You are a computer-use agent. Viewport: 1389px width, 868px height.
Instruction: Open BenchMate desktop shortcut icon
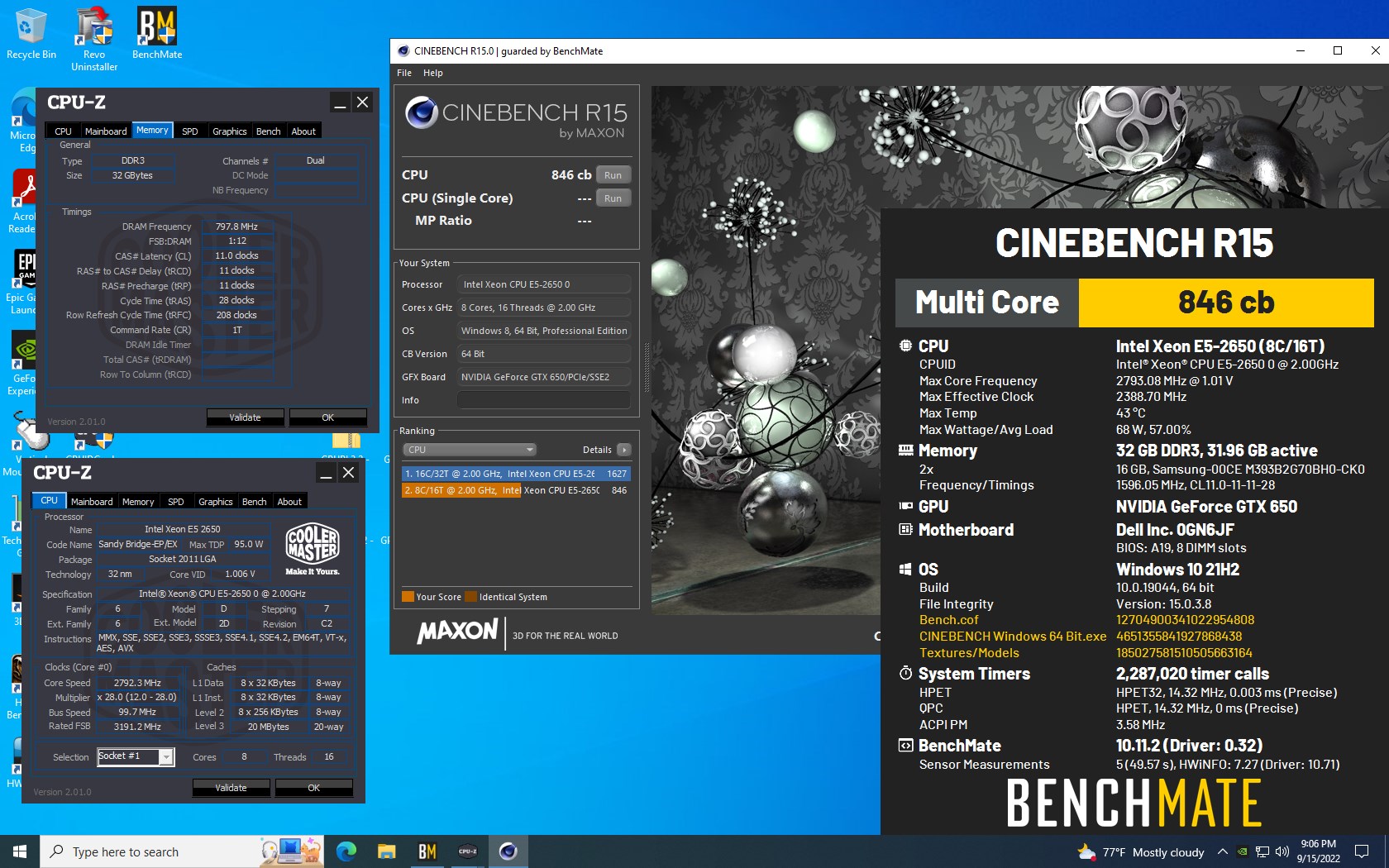[x=157, y=34]
